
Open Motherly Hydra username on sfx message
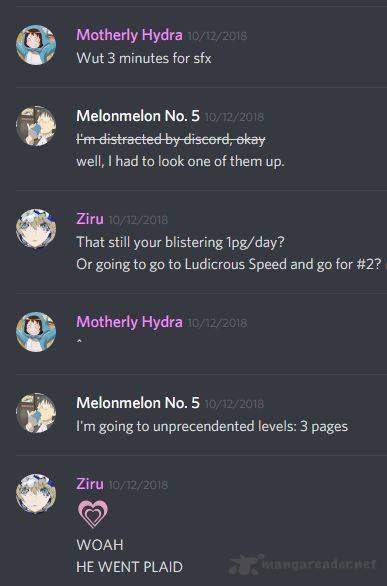pos(129,35)
